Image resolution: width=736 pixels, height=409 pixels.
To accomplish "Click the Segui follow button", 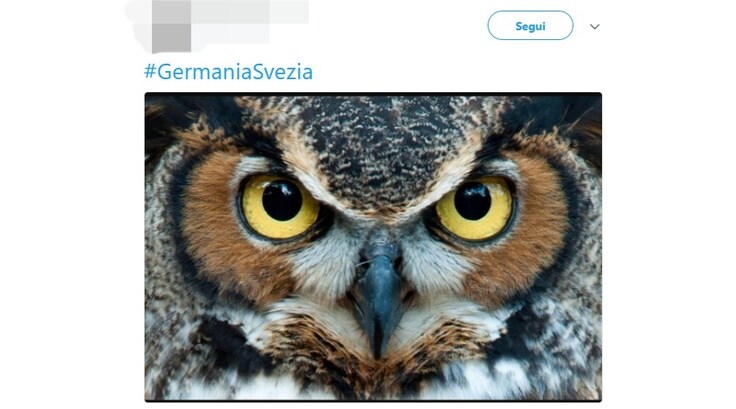I will coord(530,26).
